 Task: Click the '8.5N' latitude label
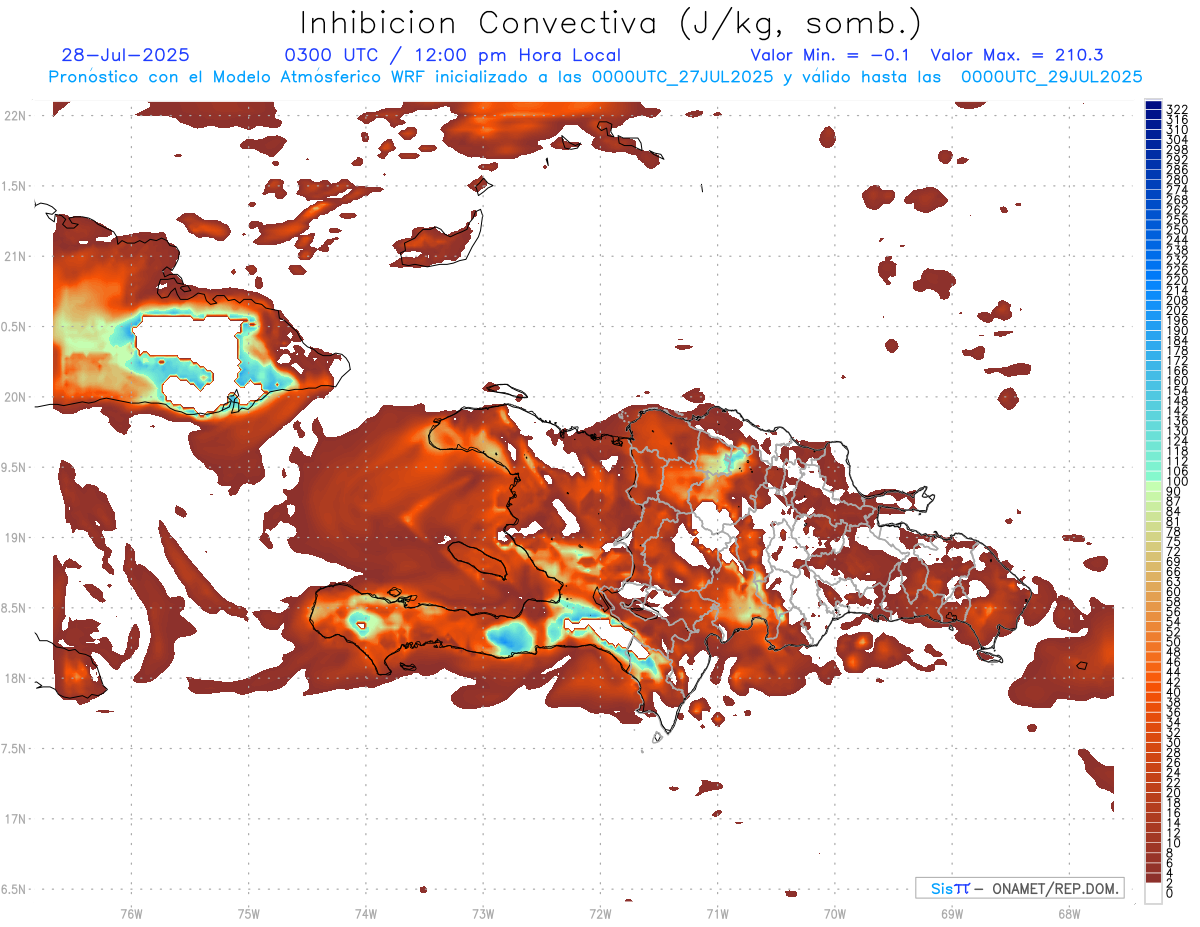click(x=14, y=608)
